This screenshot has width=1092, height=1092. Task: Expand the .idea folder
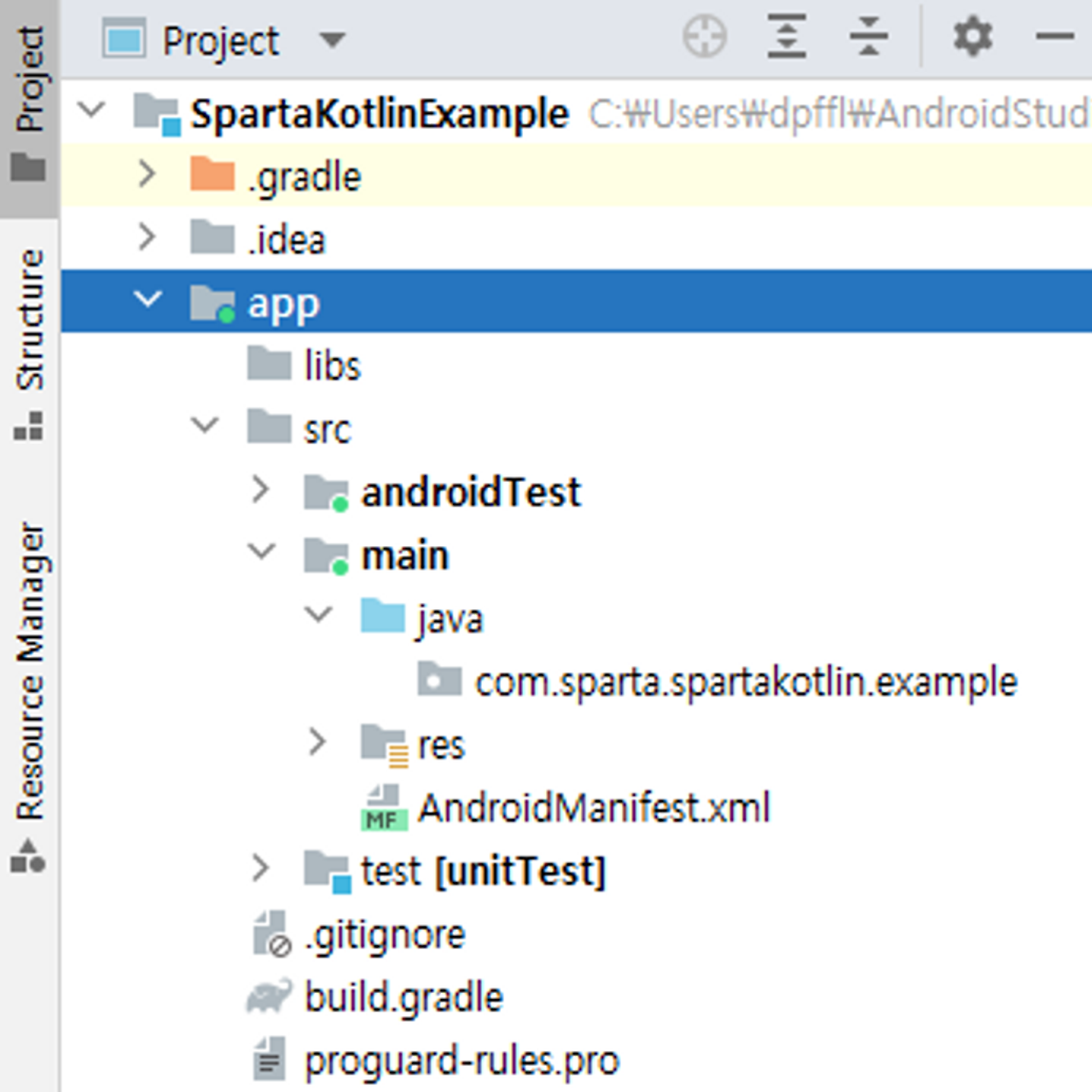click(147, 237)
